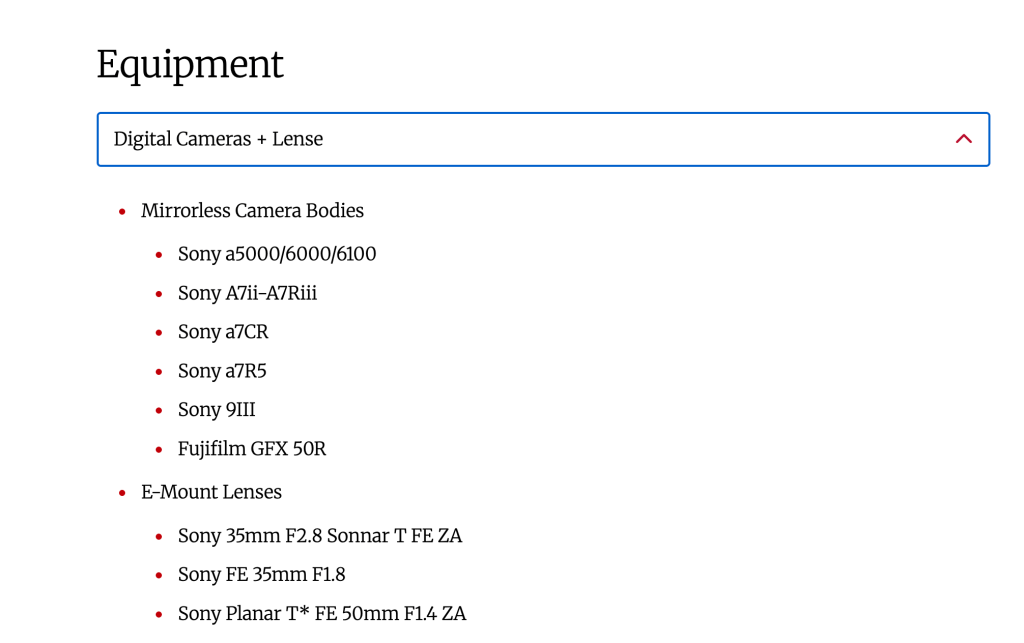Click the Sony a7R5 entry
The image size is (1024, 643).
(x=221, y=371)
